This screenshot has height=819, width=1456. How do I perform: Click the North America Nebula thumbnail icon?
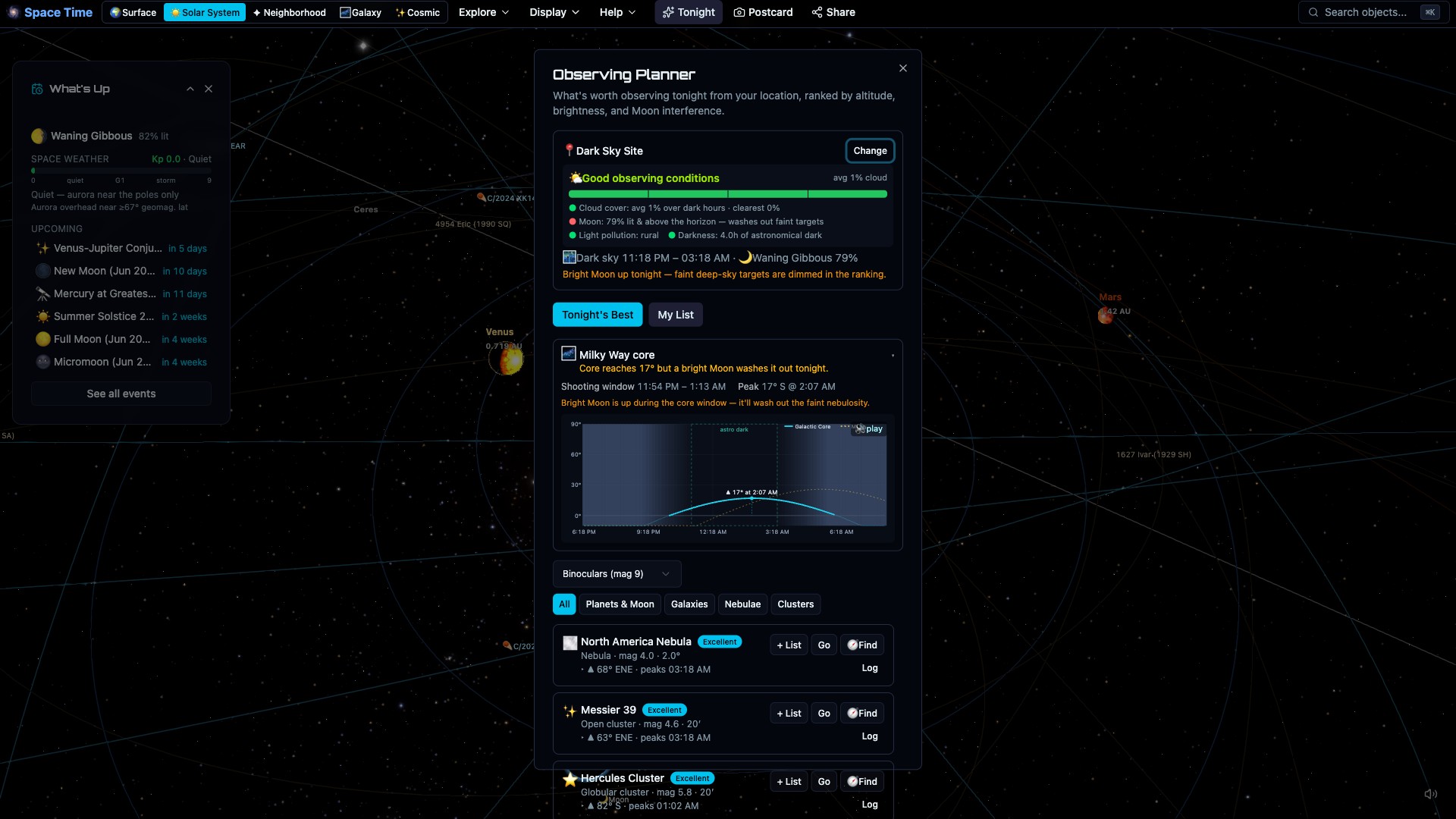point(570,643)
